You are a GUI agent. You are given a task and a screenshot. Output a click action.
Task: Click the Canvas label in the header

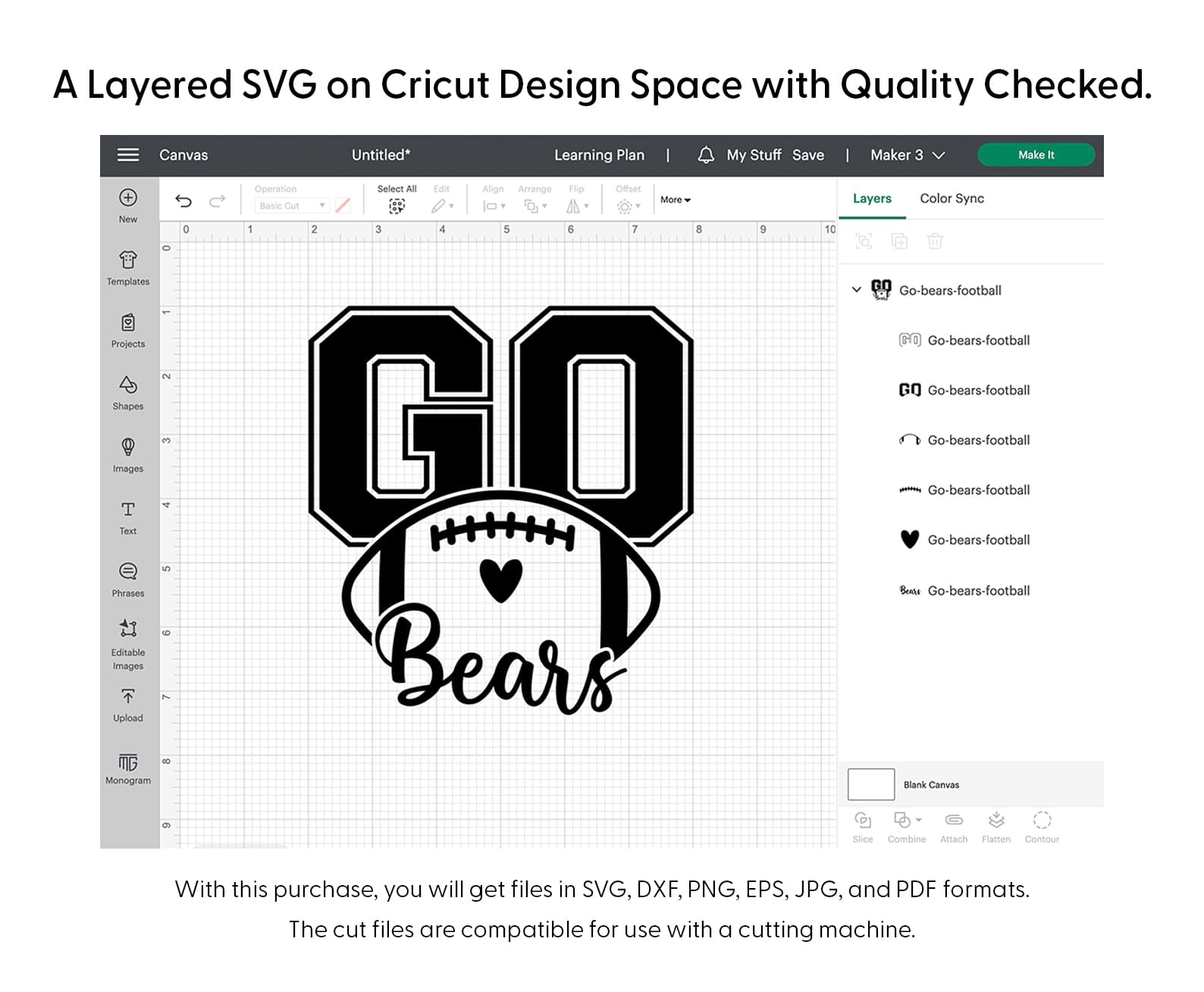click(183, 155)
